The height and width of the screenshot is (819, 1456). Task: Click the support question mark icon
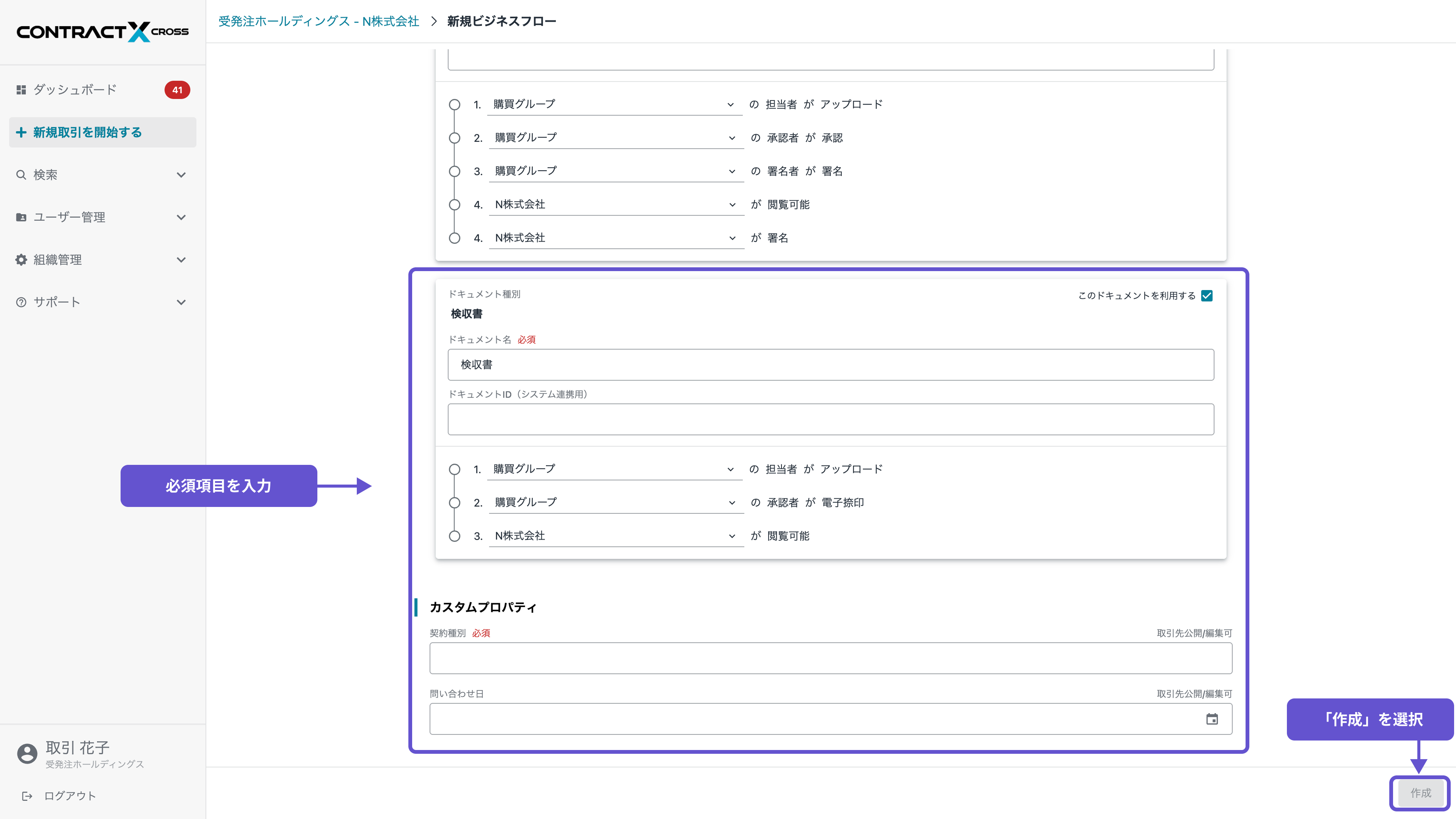(x=21, y=302)
